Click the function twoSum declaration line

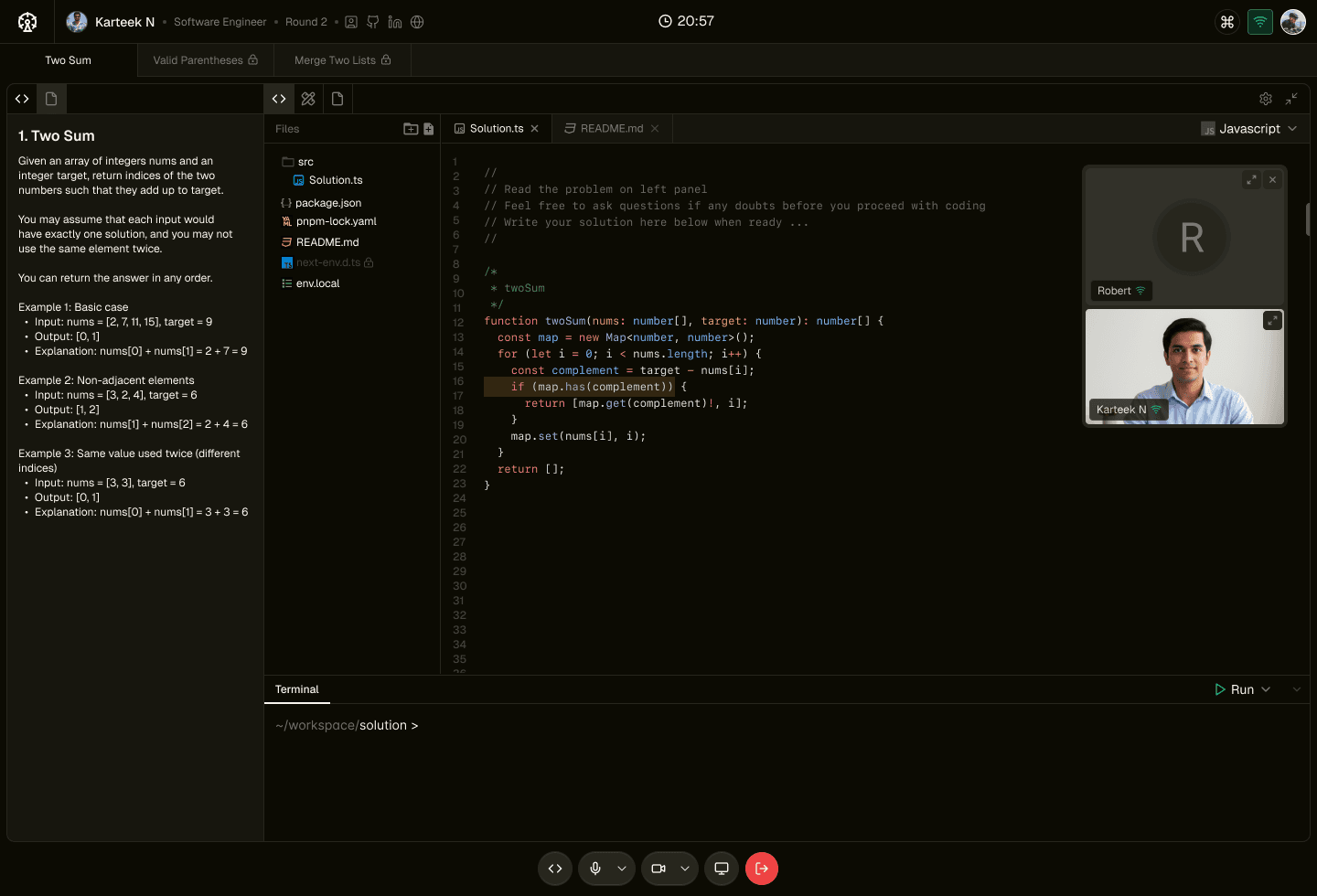pos(684,321)
